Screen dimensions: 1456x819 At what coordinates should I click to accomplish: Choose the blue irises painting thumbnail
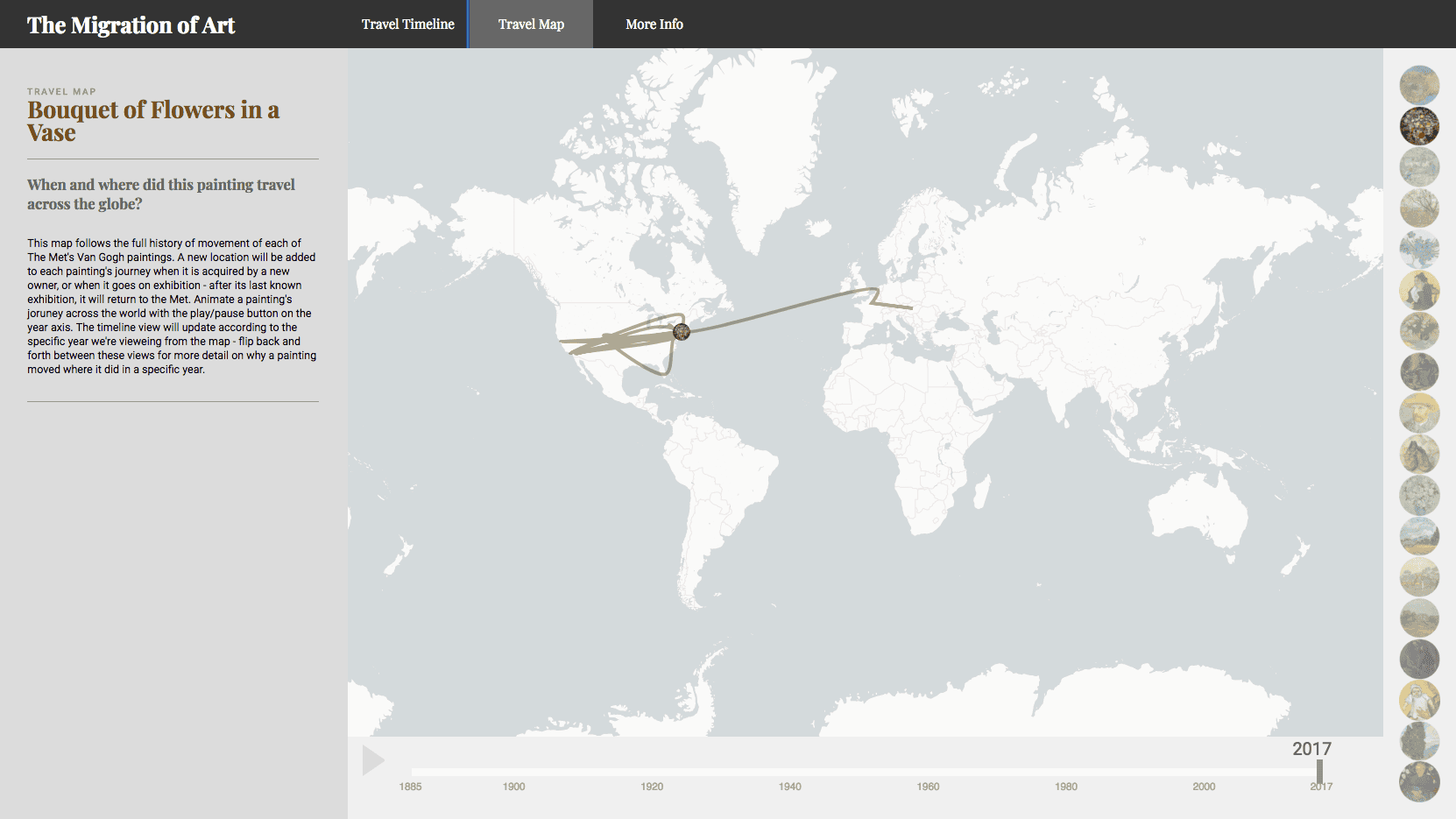tap(1419, 250)
